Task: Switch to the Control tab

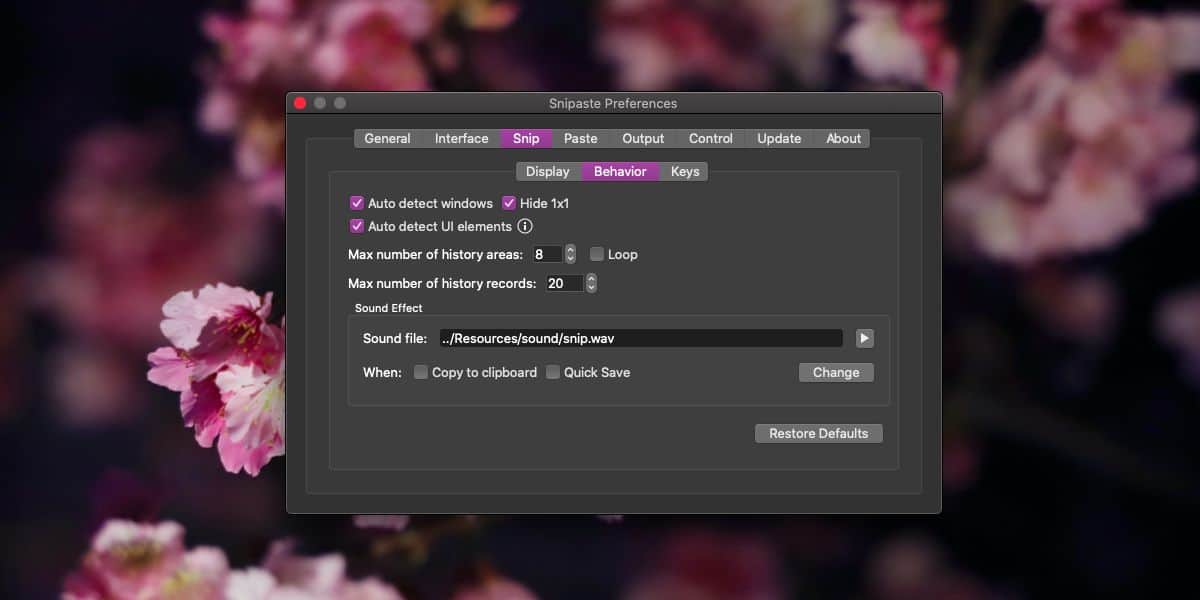Action: click(x=711, y=139)
